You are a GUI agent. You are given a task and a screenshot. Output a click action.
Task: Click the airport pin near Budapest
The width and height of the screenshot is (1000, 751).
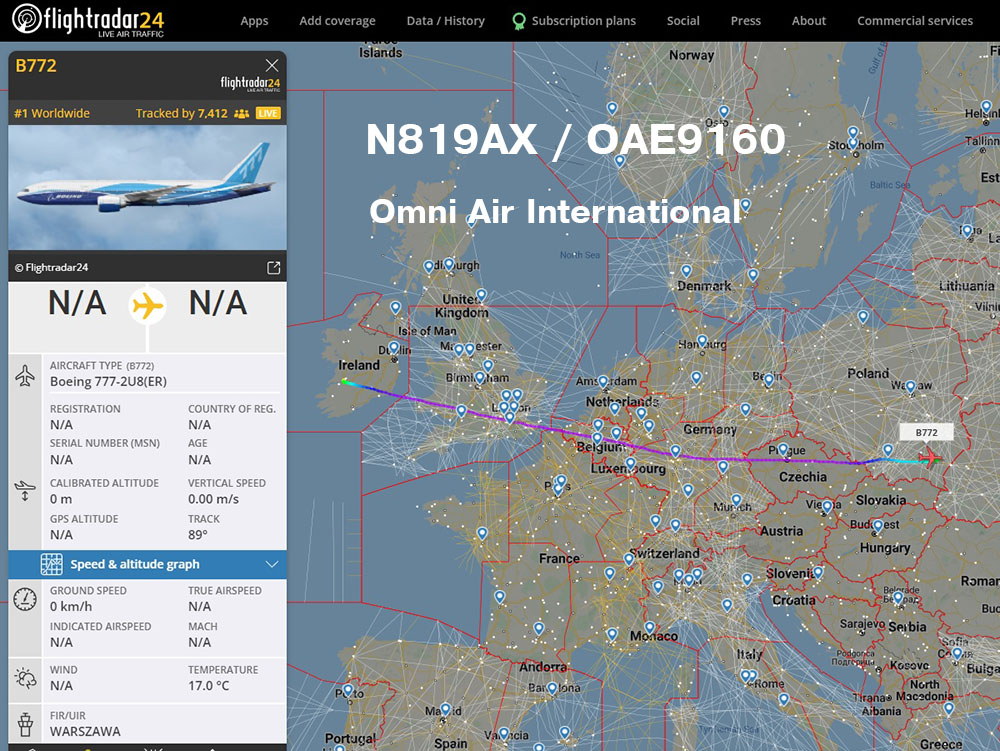coord(878,525)
